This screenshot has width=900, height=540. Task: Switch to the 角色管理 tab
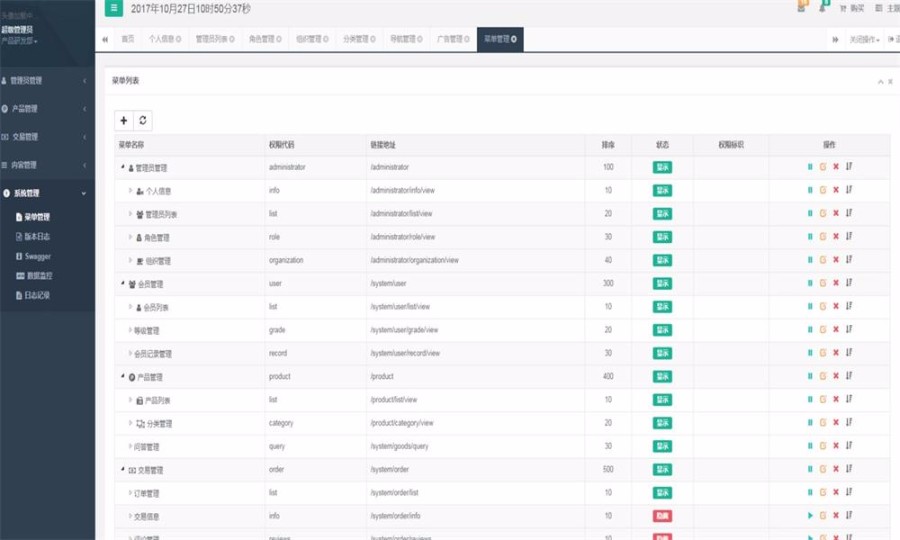(x=265, y=39)
